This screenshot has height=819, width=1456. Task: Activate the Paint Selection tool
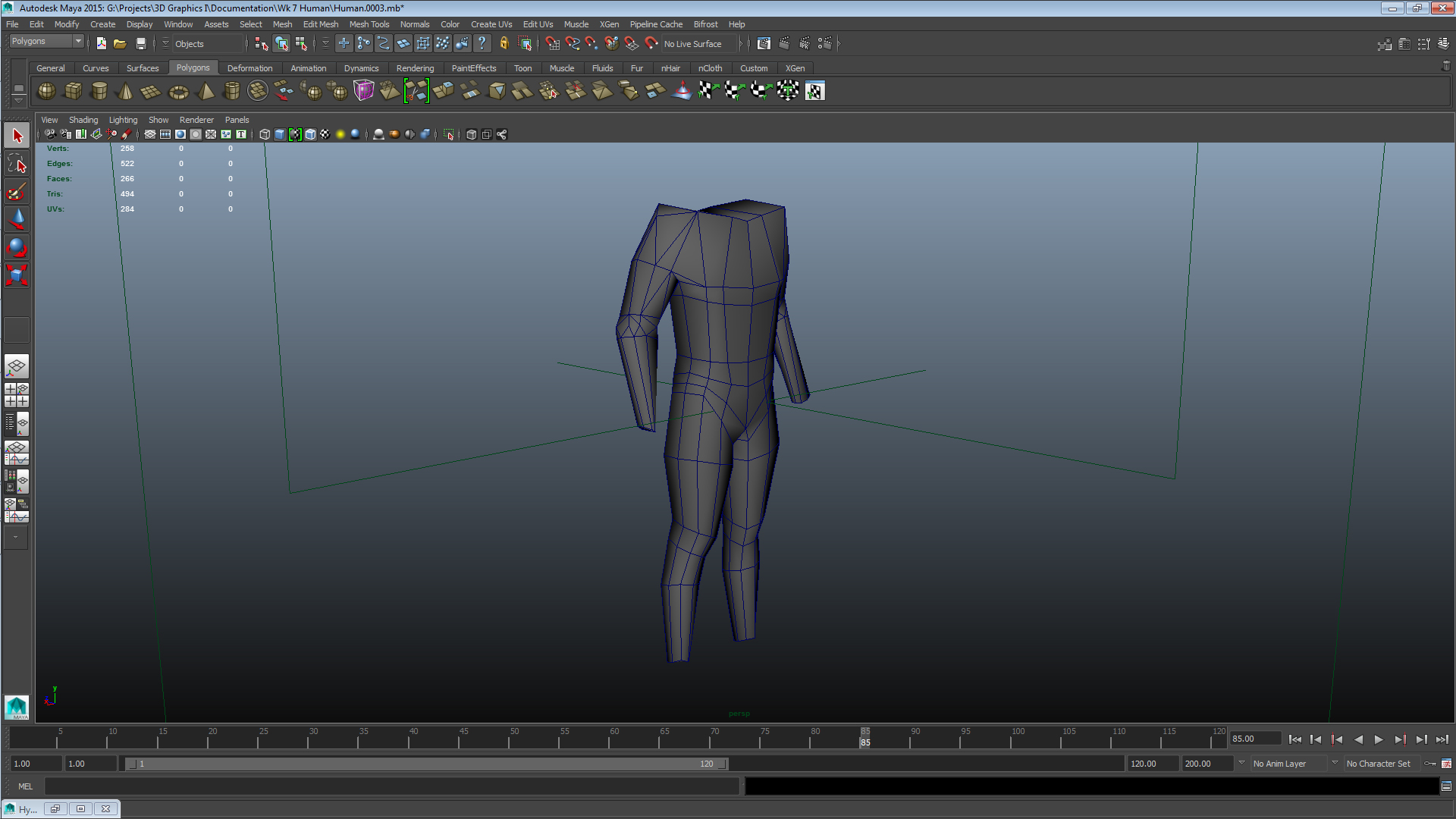[16, 191]
